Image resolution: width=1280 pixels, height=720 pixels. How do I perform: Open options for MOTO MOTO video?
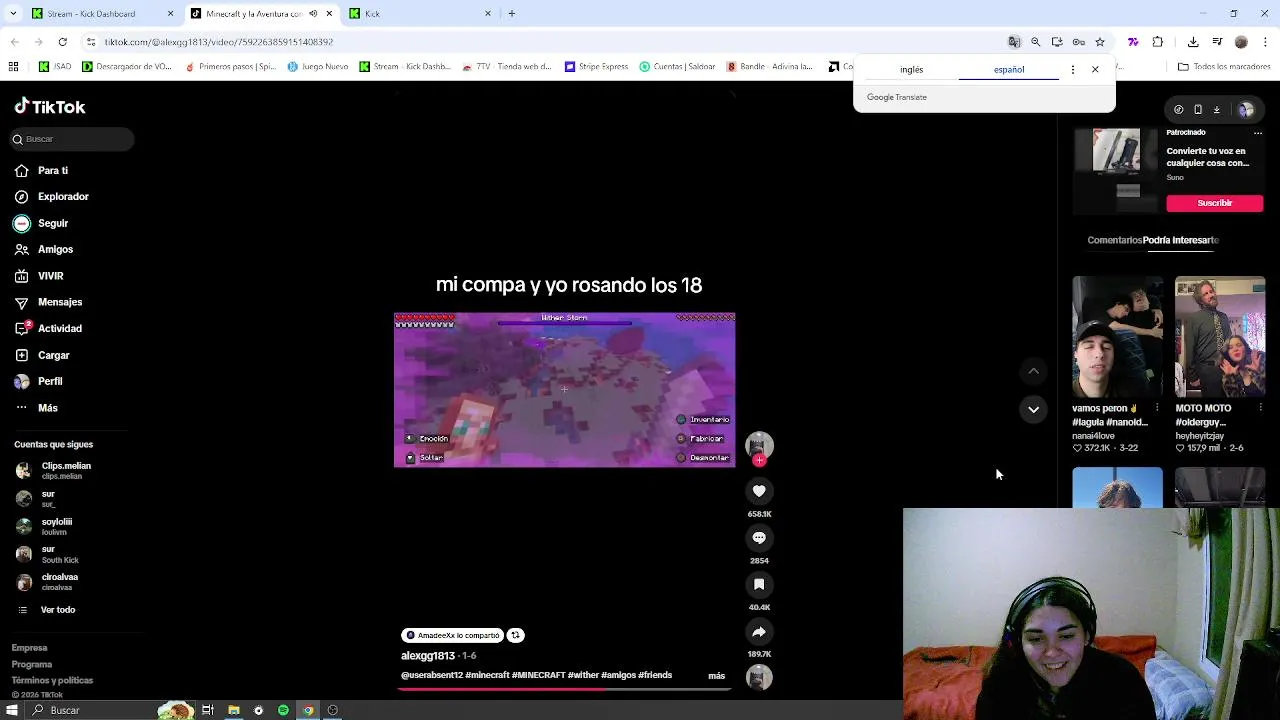pos(1260,408)
